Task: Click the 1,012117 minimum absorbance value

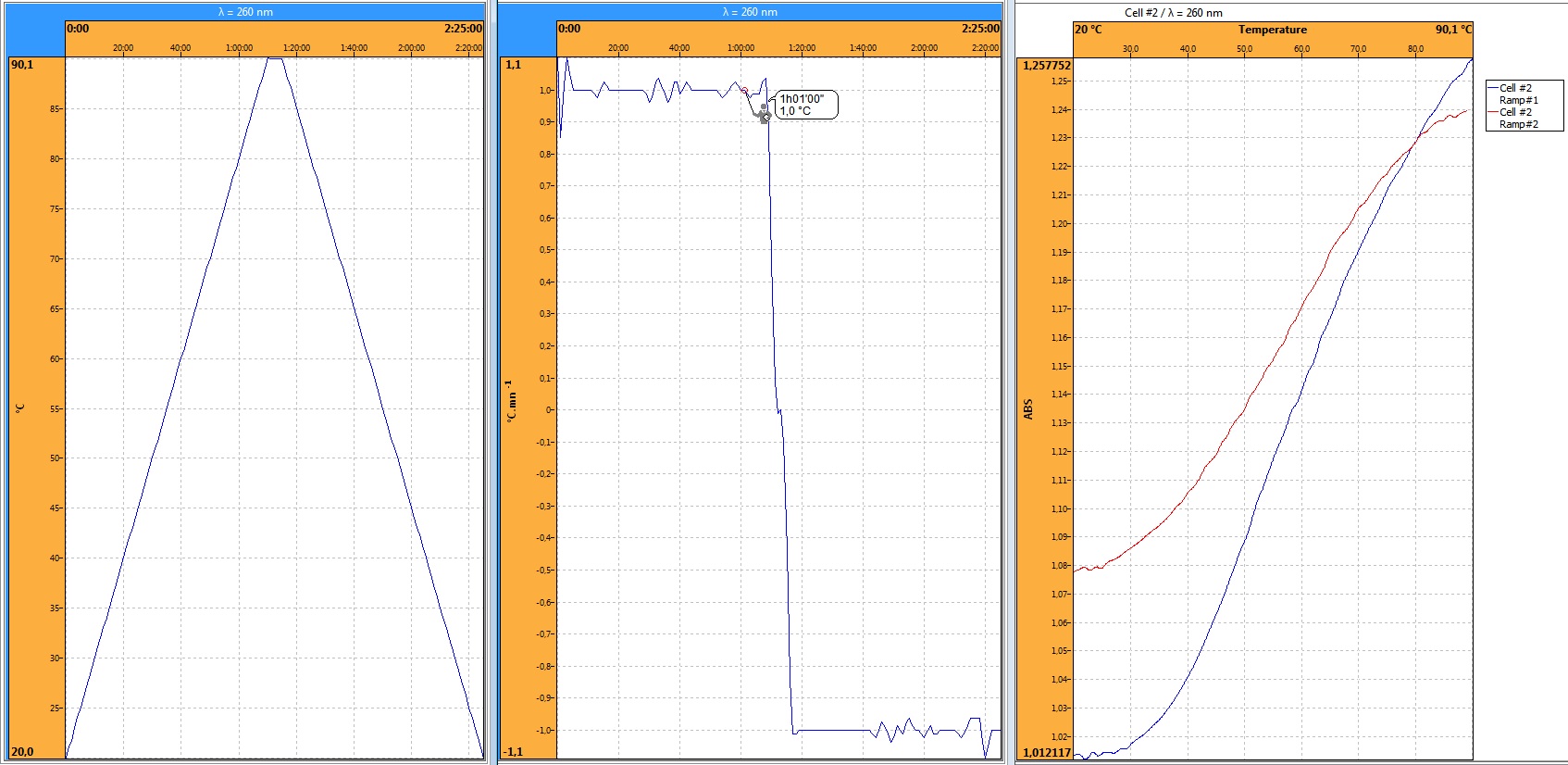Action: [1046, 753]
